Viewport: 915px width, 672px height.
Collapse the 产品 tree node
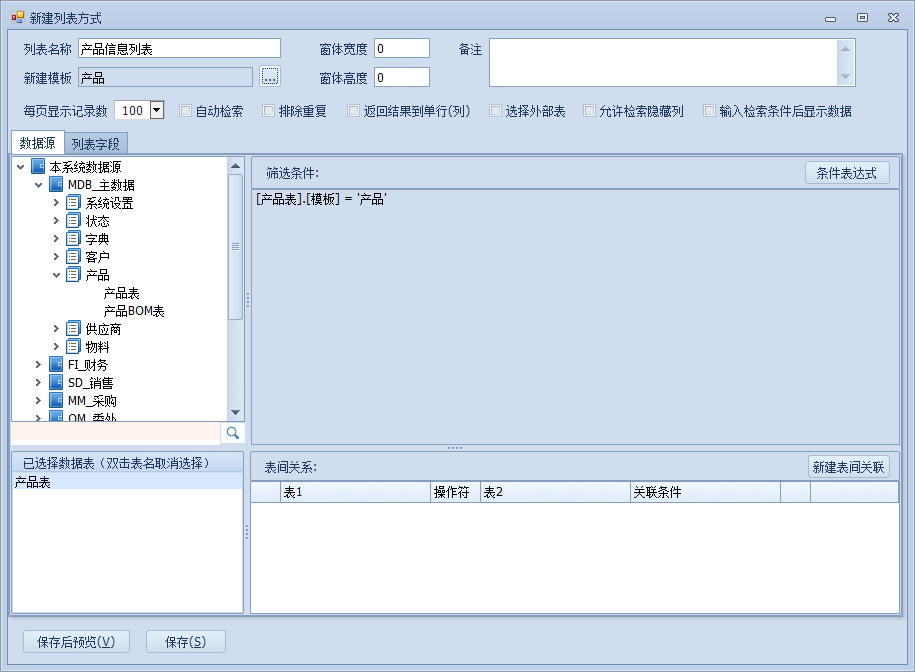57,275
